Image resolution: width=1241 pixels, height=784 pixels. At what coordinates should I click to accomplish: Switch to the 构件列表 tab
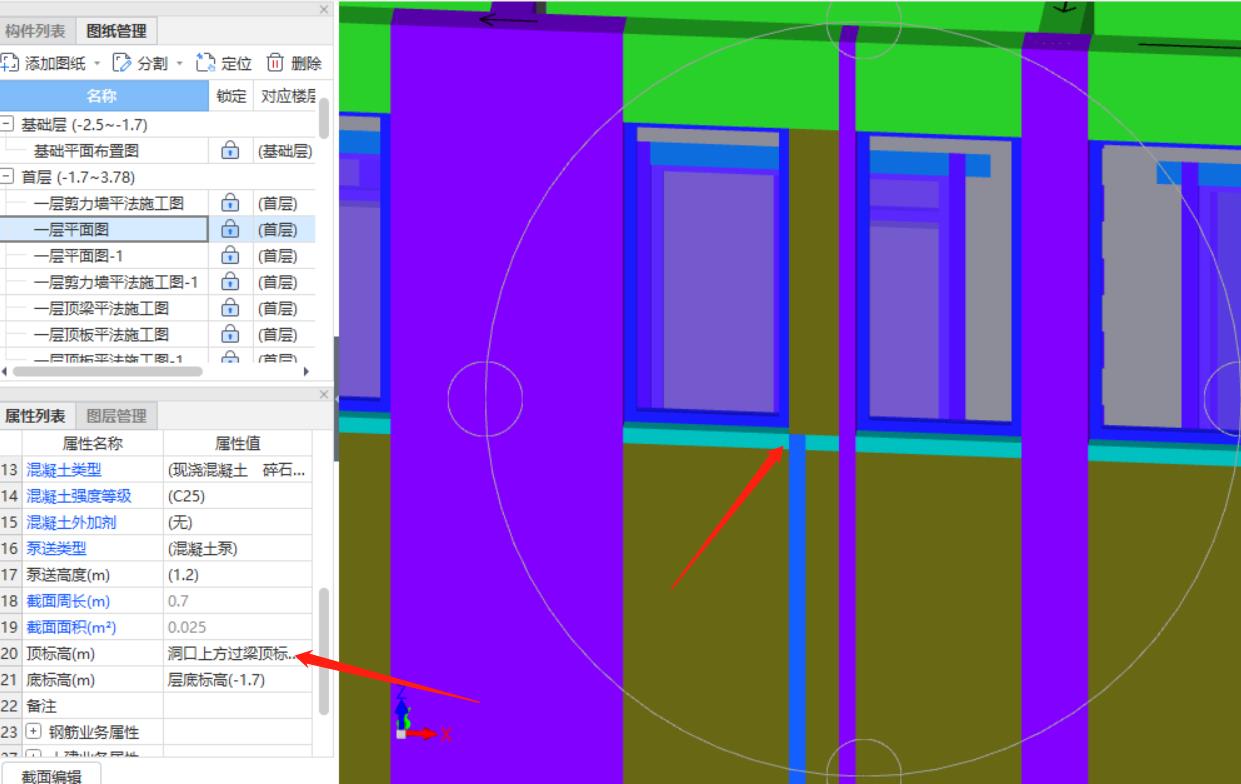[x=35, y=32]
